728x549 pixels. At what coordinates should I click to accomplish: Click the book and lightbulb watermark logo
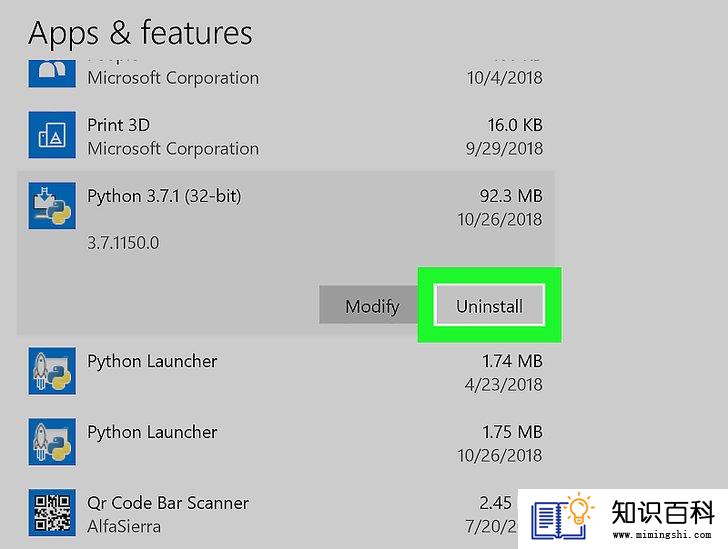point(562,516)
